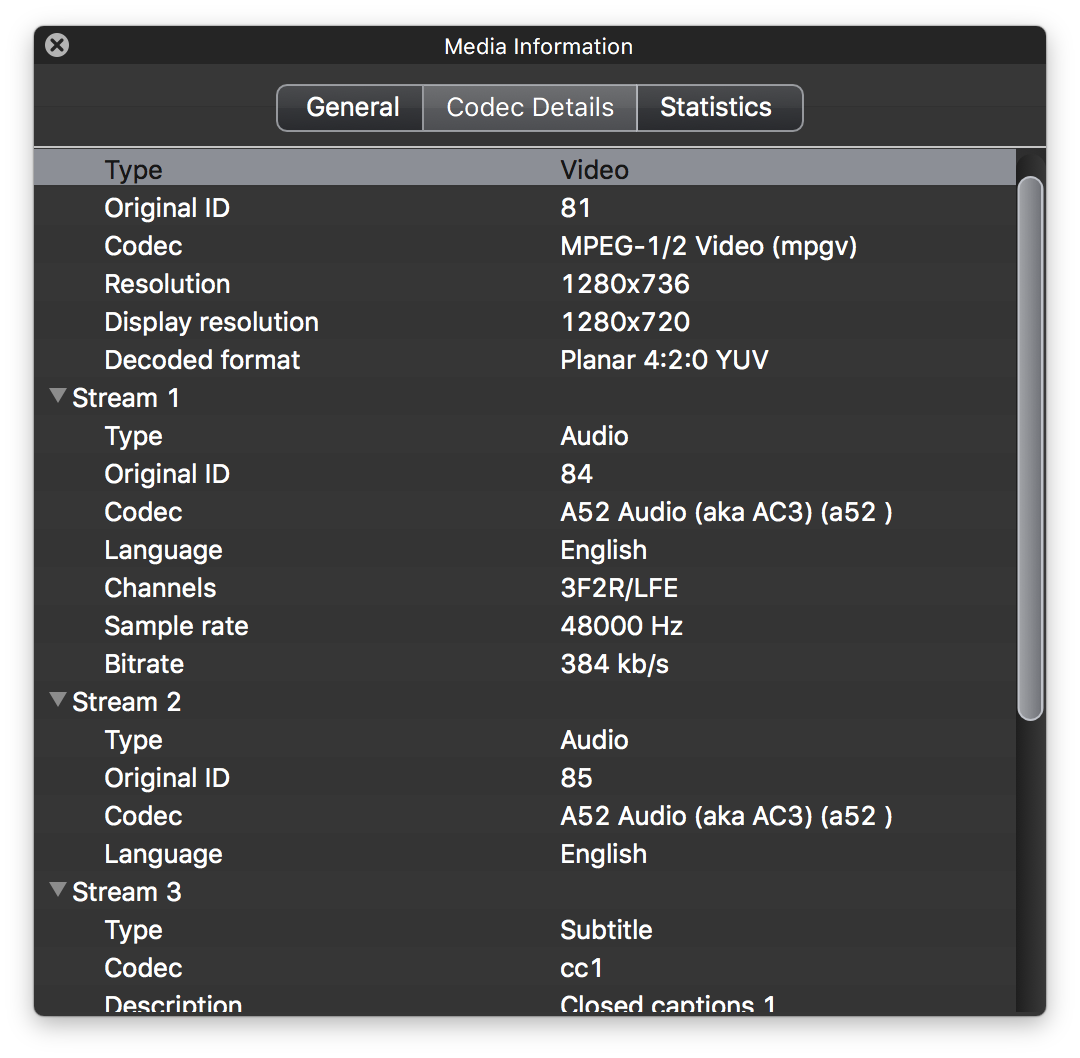Close the Media Information window
1080x1058 pixels.
point(56,45)
